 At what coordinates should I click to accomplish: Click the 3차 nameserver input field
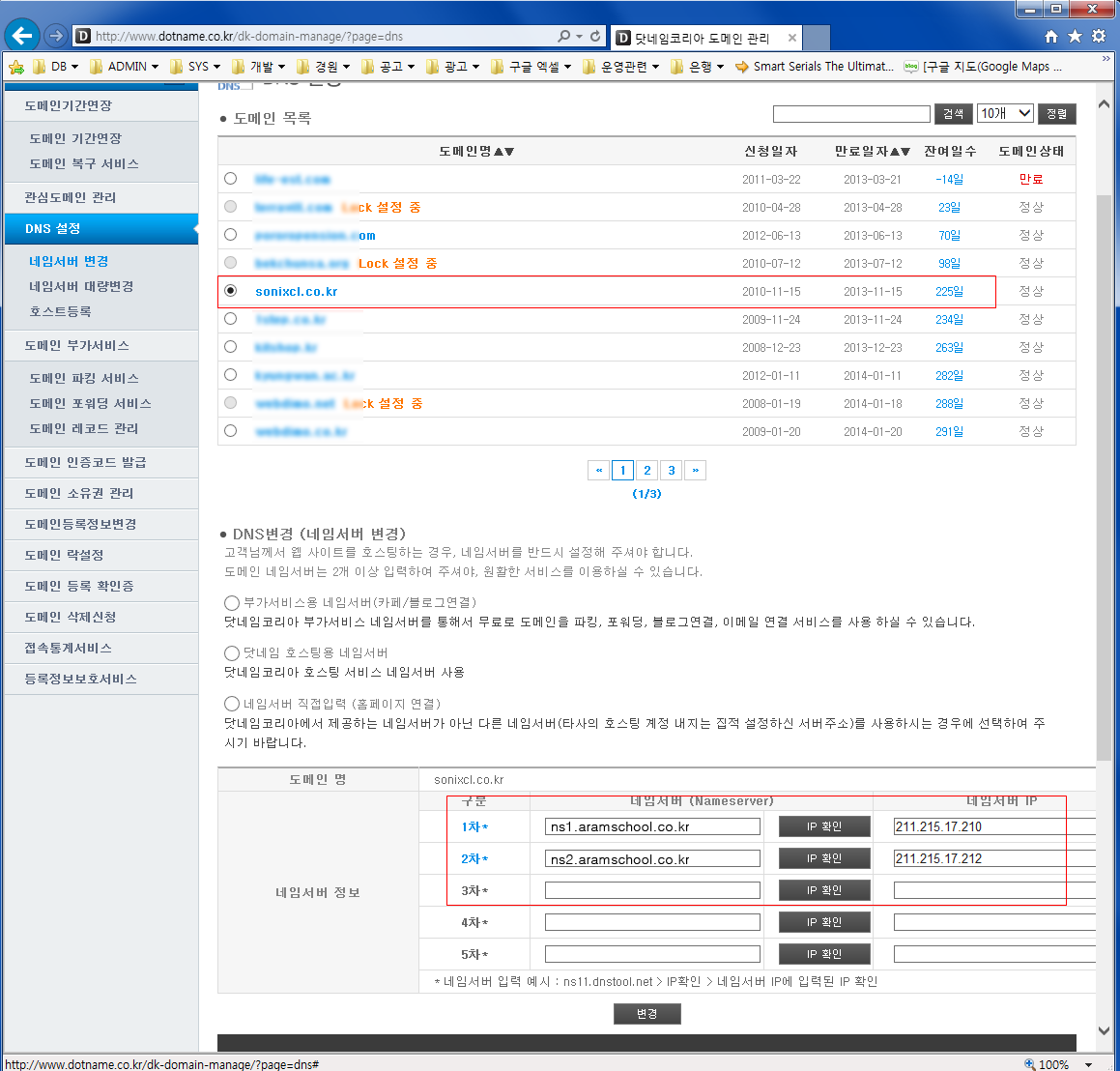coord(652,890)
